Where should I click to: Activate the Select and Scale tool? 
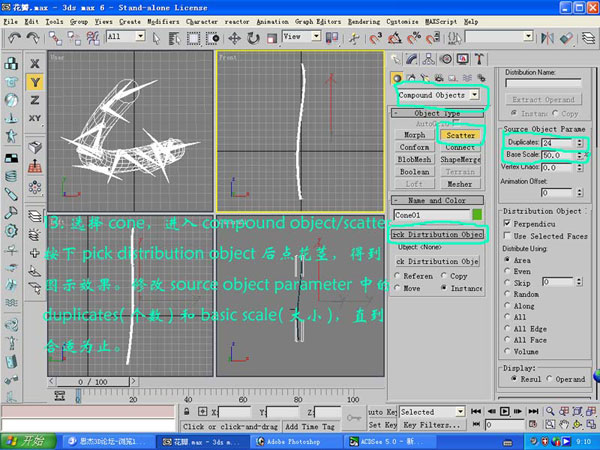pos(272,38)
